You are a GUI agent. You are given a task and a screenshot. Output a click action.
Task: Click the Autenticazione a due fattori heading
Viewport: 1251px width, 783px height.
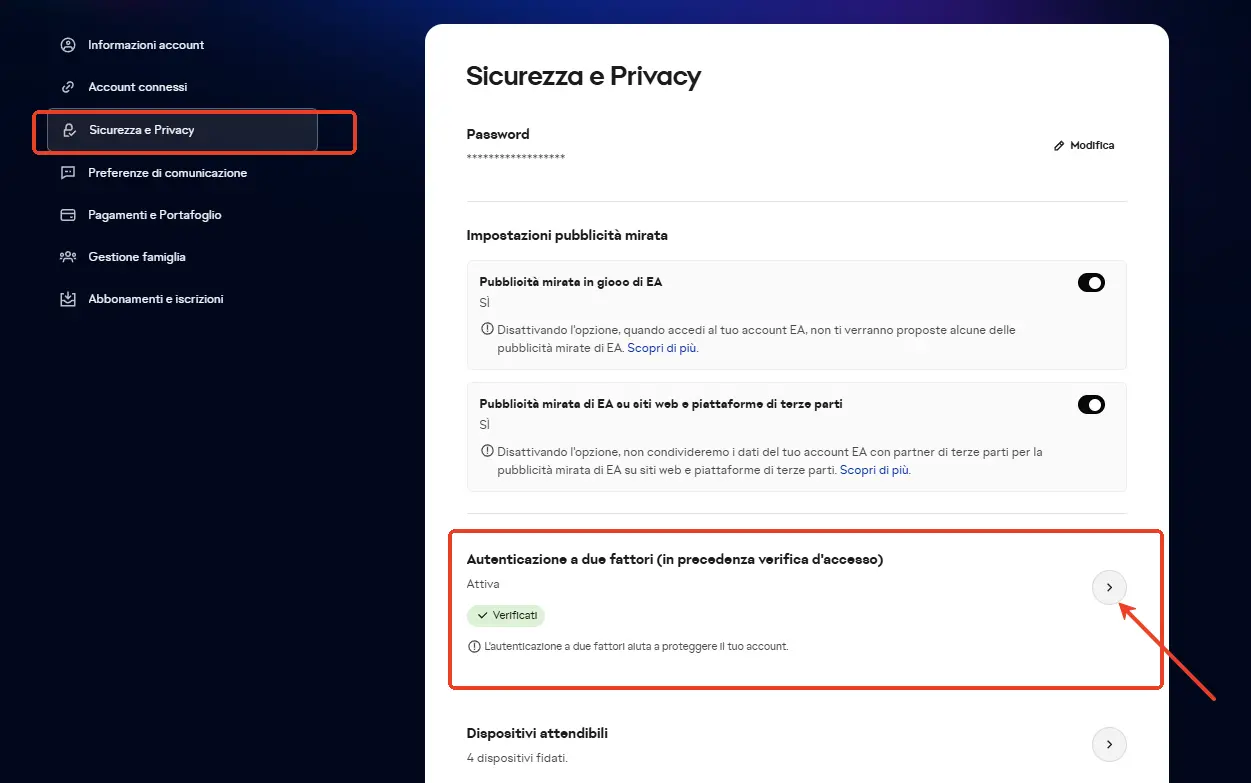(675, 560)
